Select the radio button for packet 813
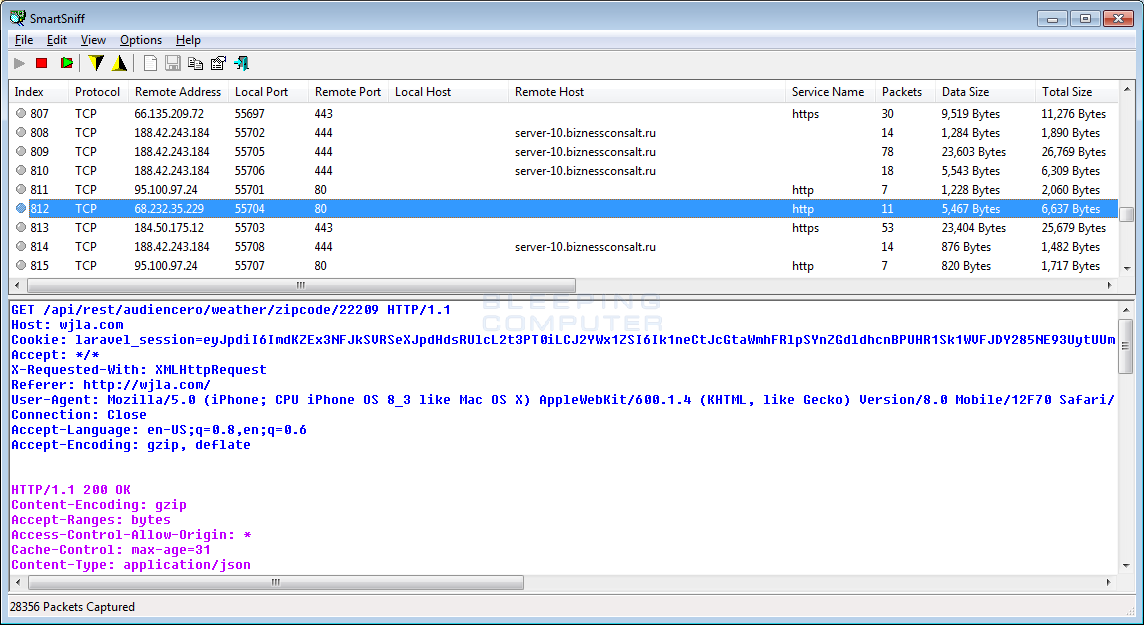This screenshot has width=1144, height=625. tap(19, 228)
